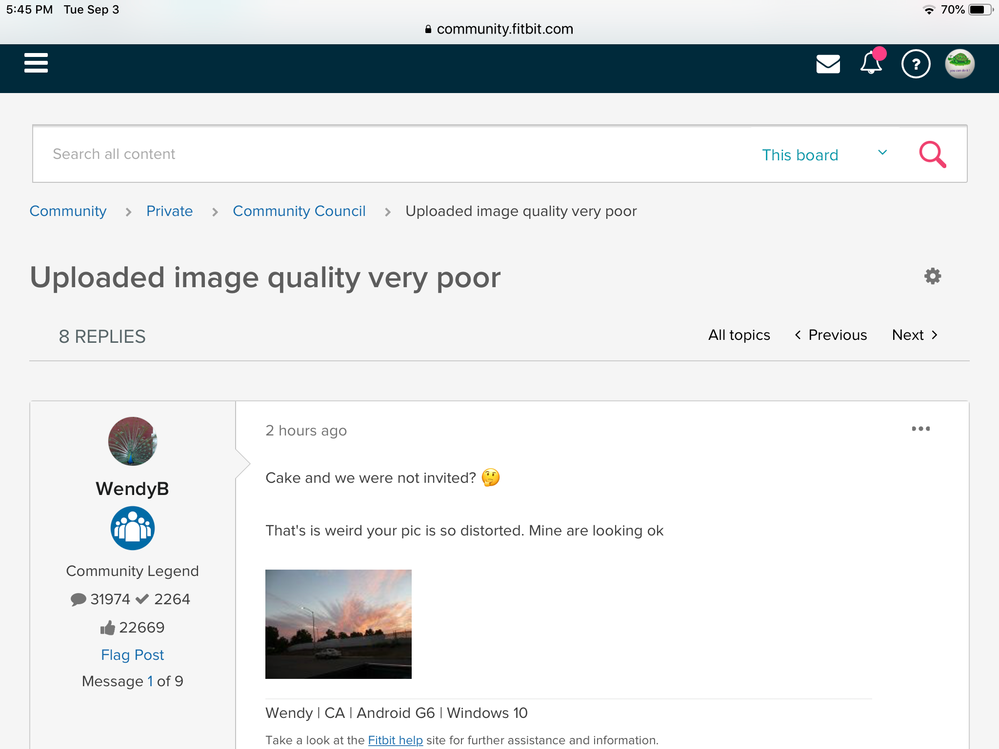Click the topic title heading

tap(265, 278)
